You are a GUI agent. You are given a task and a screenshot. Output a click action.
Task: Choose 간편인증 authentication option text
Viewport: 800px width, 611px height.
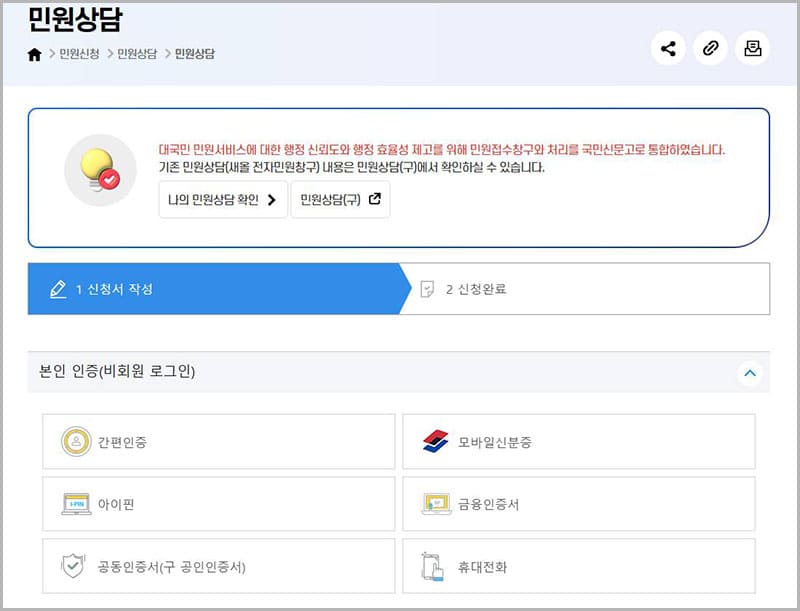tap(122, 441)
